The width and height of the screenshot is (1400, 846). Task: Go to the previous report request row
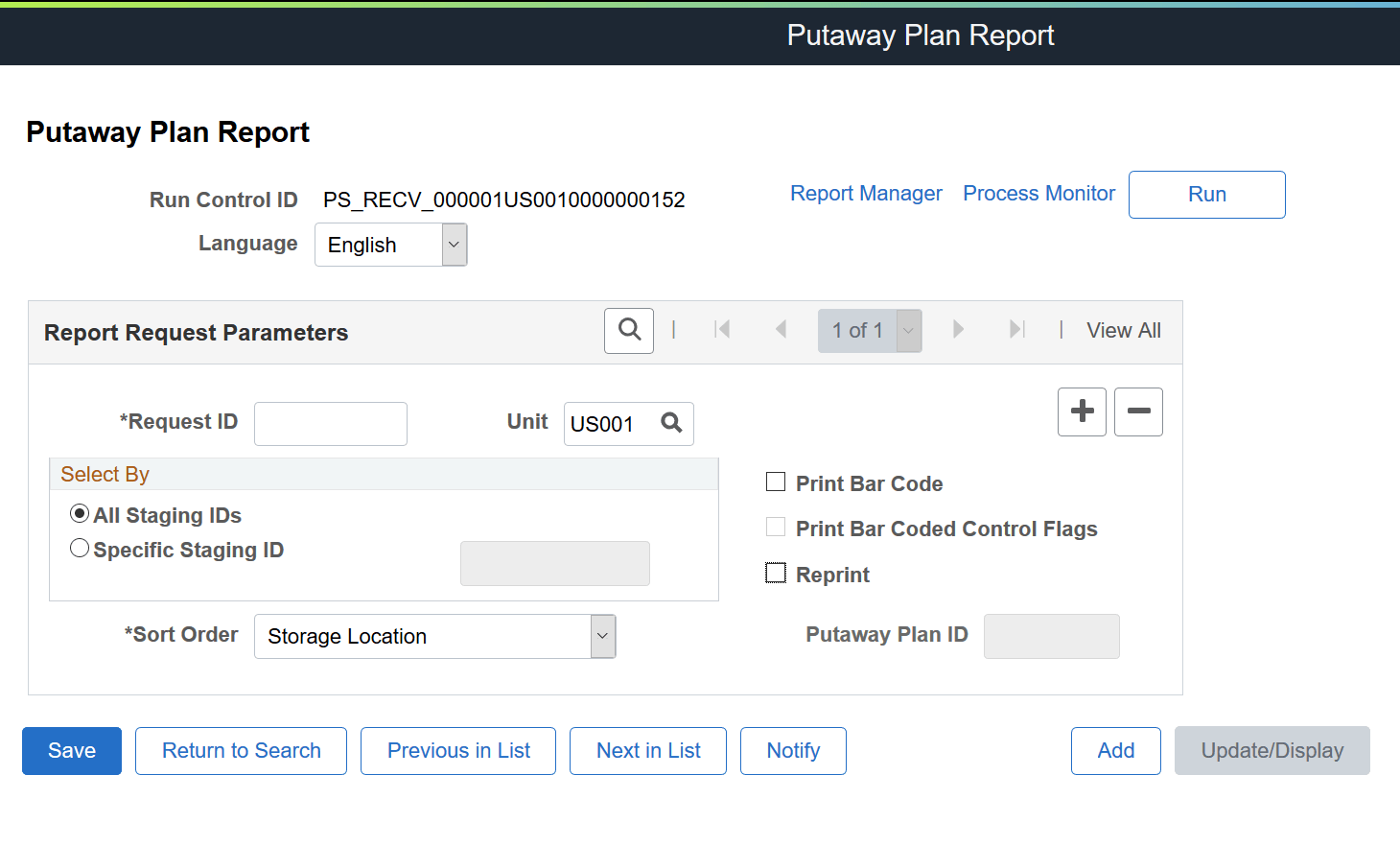(781, 330)
